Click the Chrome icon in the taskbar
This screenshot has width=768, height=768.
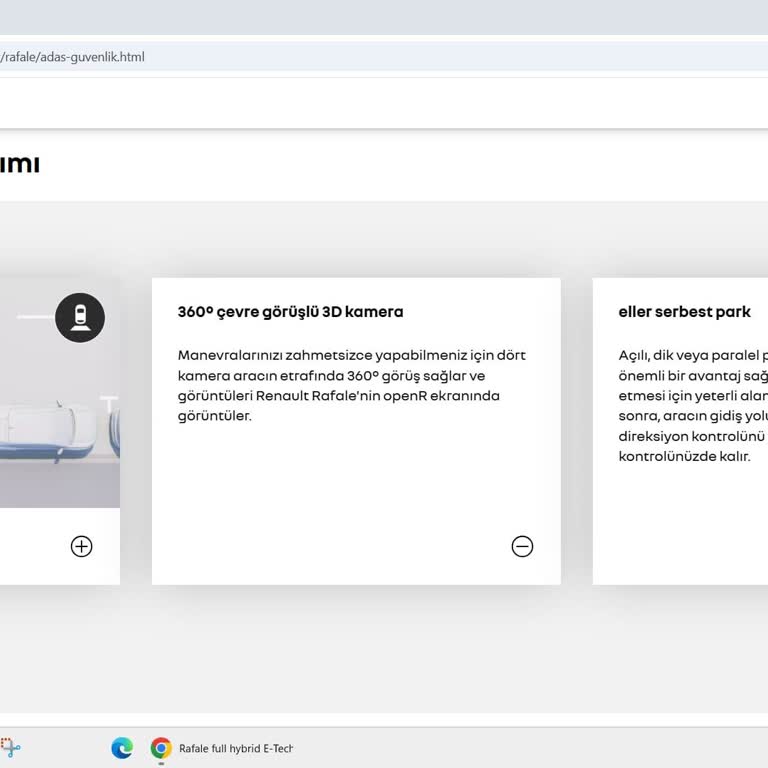pos(161,748)
